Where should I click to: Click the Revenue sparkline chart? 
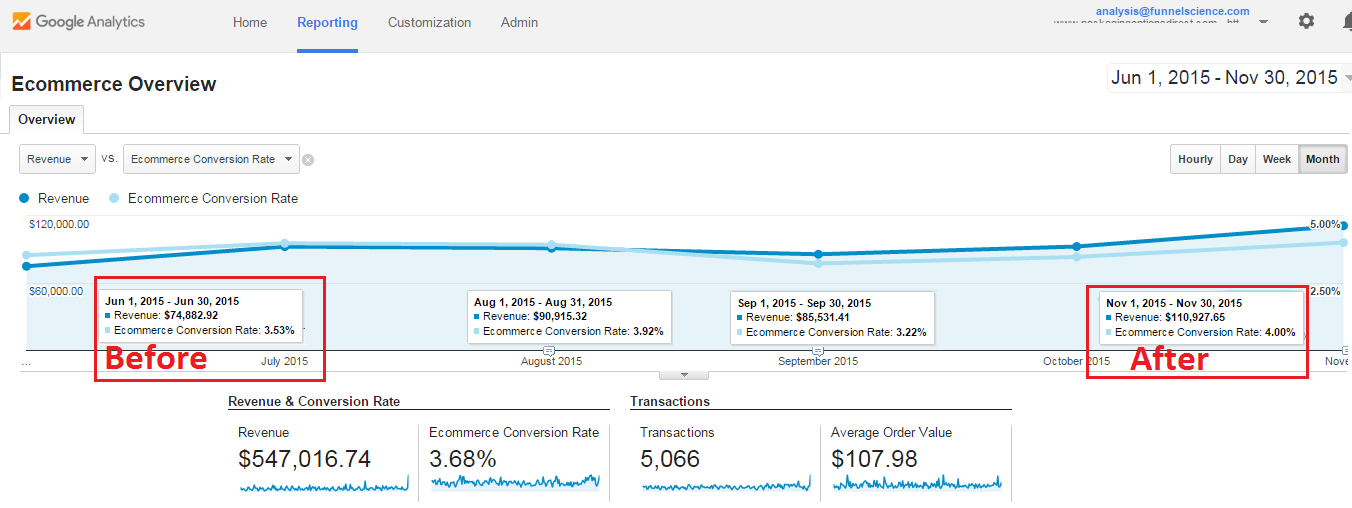(x=323, y=483)
